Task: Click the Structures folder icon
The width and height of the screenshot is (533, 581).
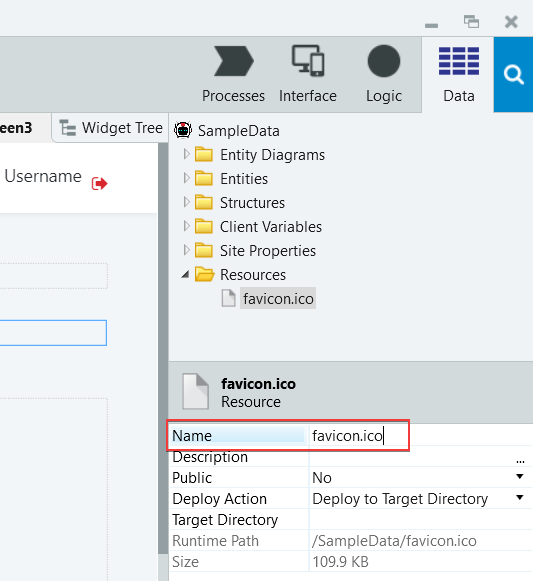Action: pyautogui.click(x=204, y=203)
